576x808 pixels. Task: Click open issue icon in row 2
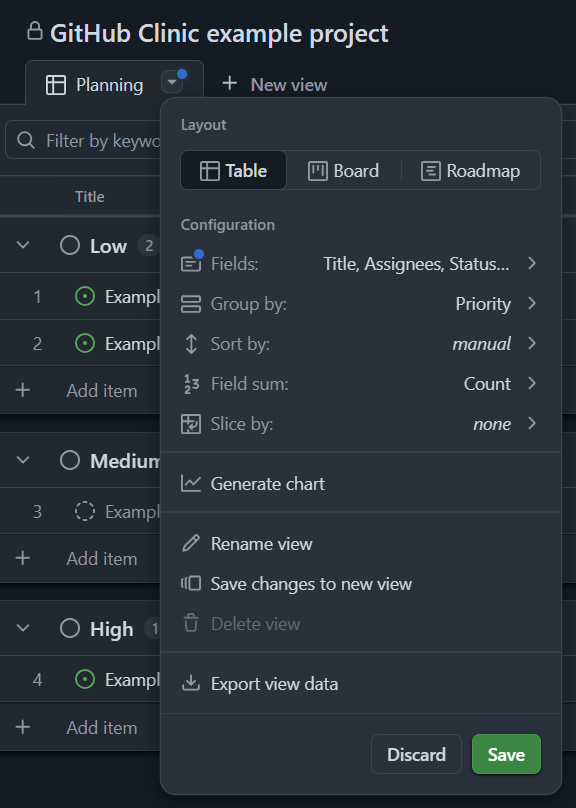click(85, 343)
